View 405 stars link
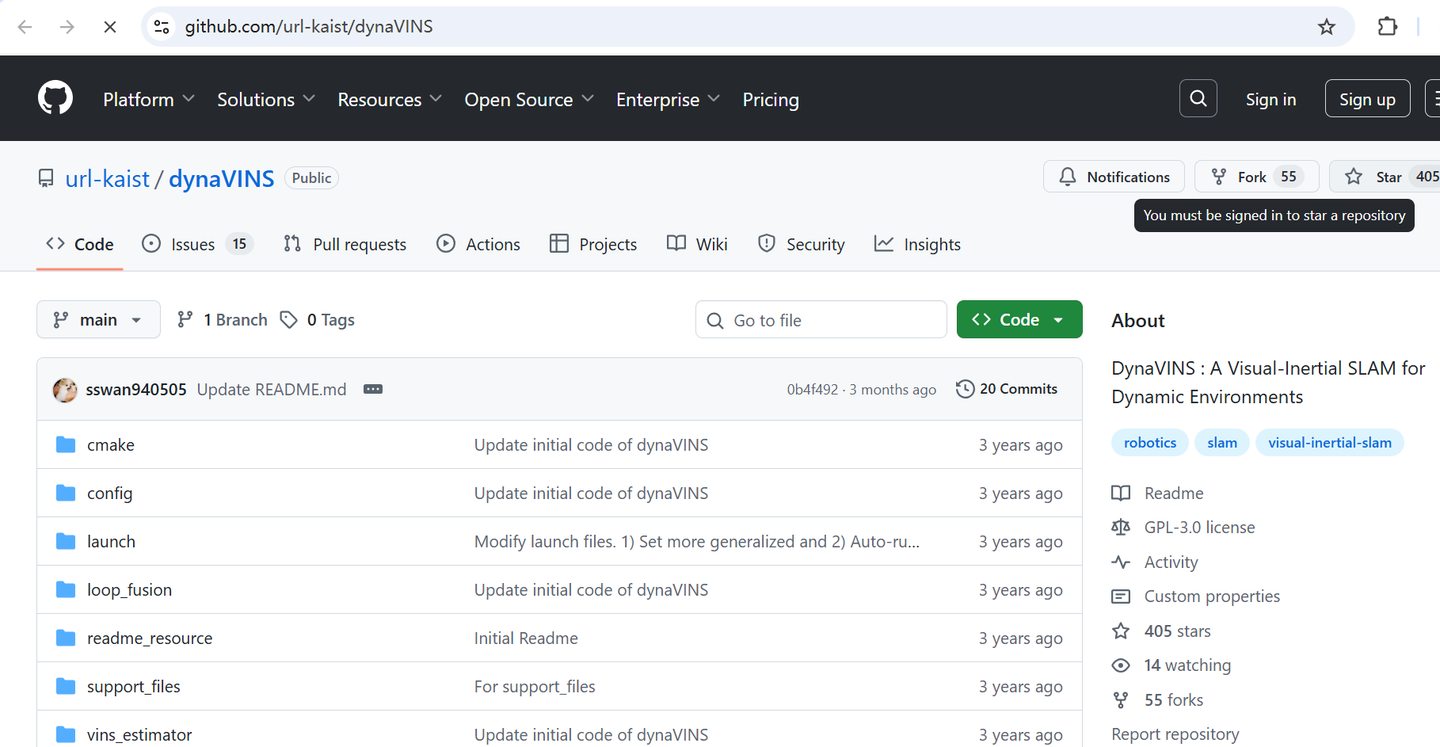Screen dimensions: 1440x747 [x=1162, y=631]
